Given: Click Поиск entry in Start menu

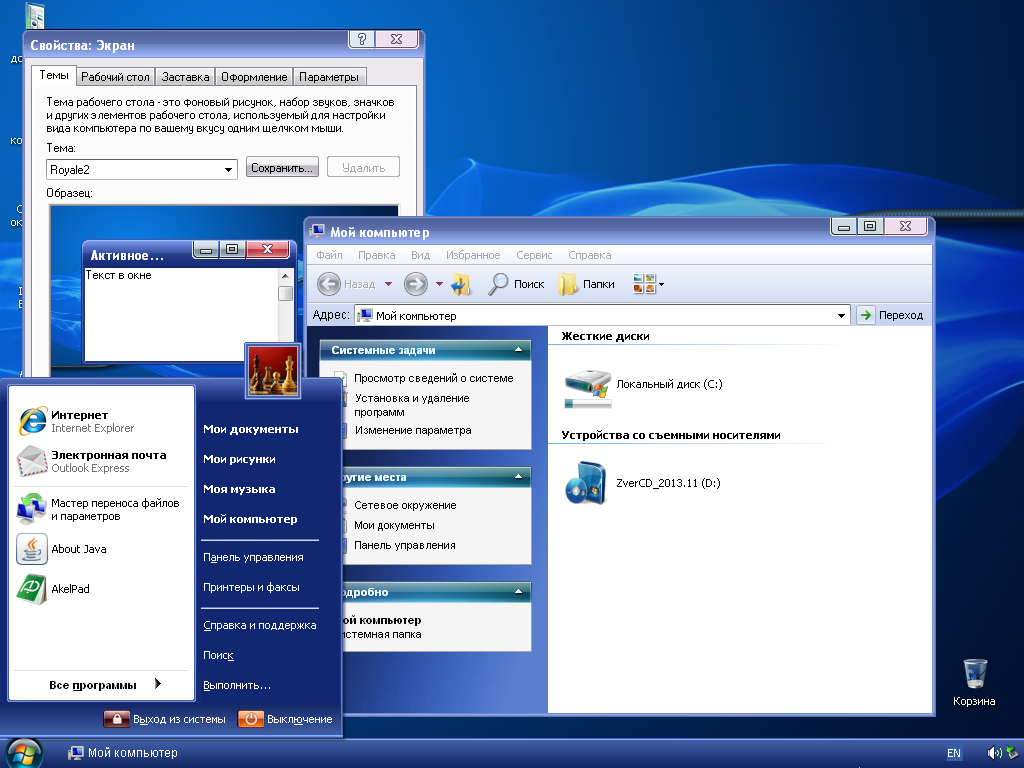Looking at the screenshot, I should click(x=218, y=655).
